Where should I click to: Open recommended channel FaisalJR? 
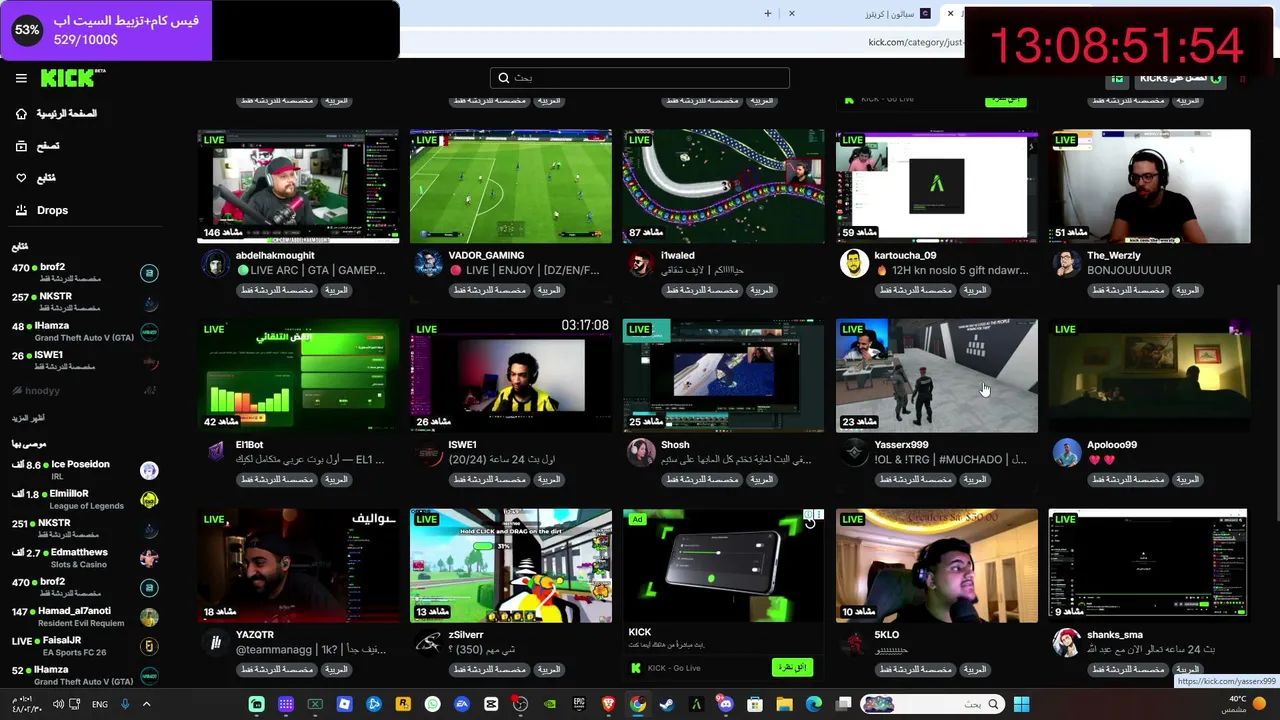(x=85, y=646)
